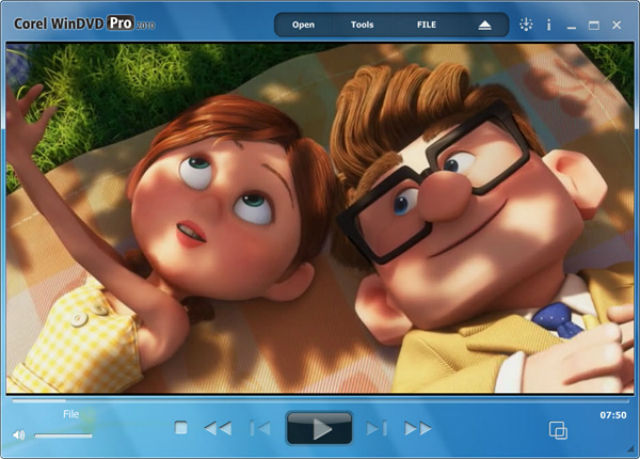
Task: Skip to next chapter icon
Action: point(376,428)
